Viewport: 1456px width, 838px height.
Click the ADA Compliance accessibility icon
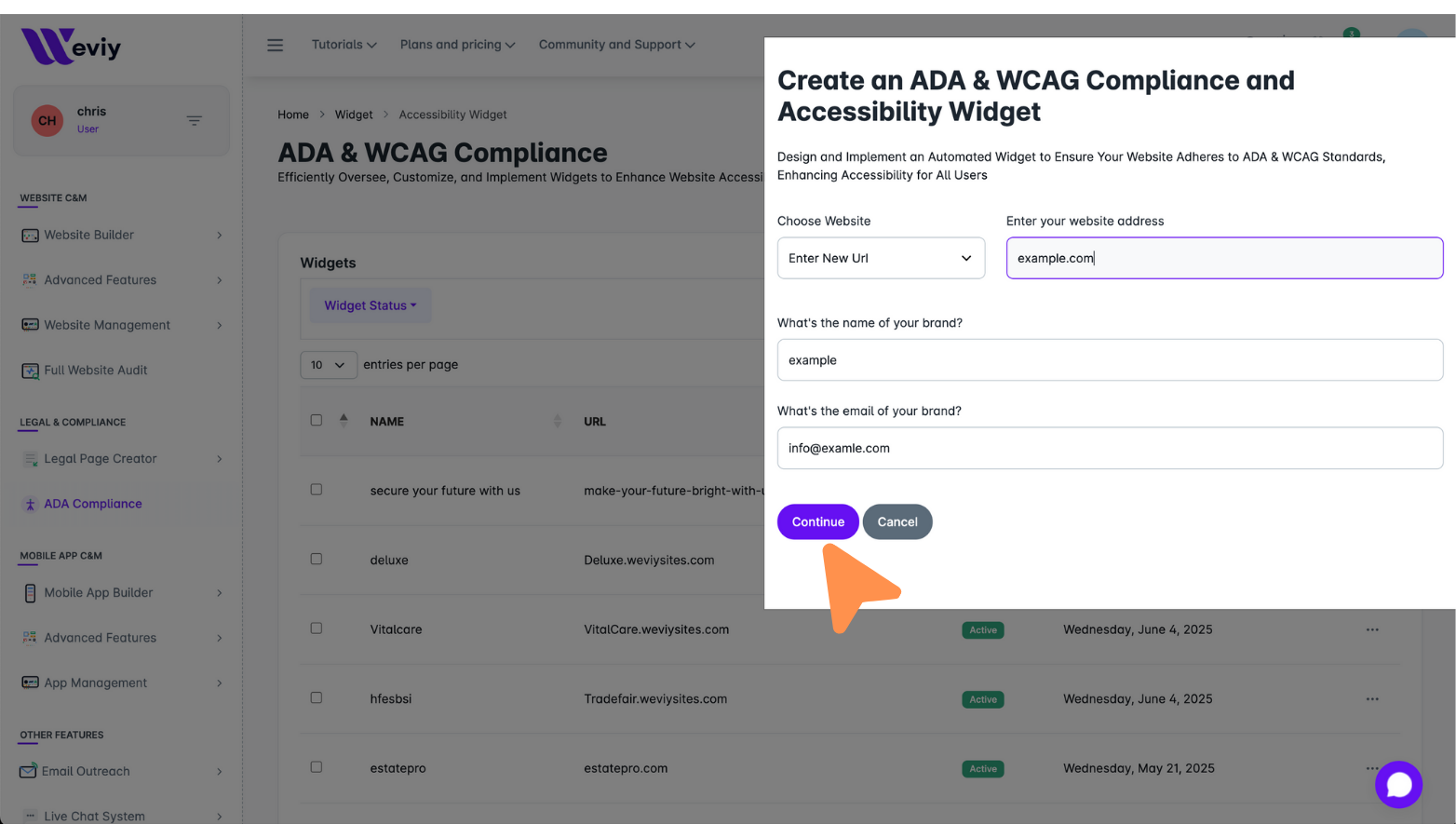[x=30, y=505]
